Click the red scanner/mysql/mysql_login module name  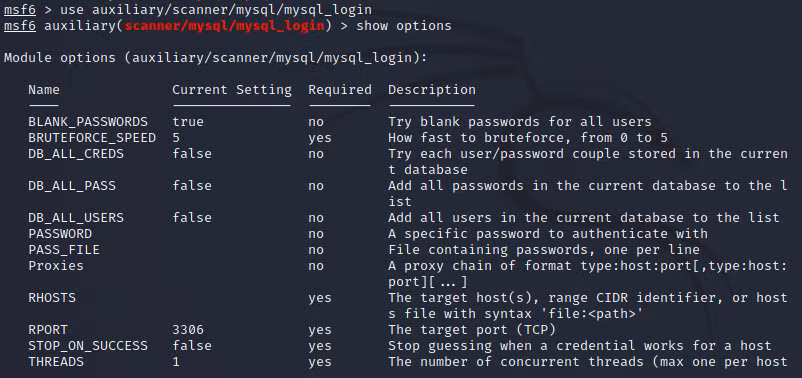(x=225, y=26)
